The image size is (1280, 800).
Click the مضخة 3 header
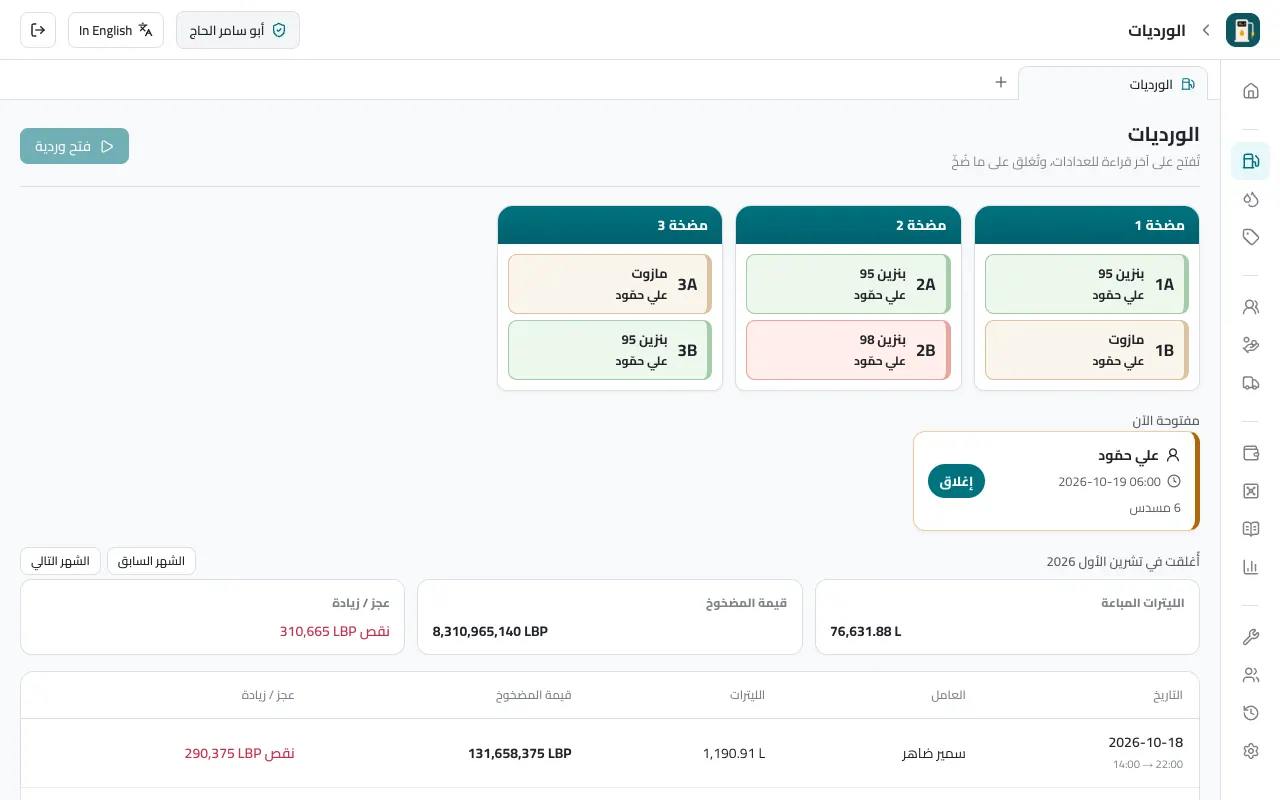click(x=610, y=225)
